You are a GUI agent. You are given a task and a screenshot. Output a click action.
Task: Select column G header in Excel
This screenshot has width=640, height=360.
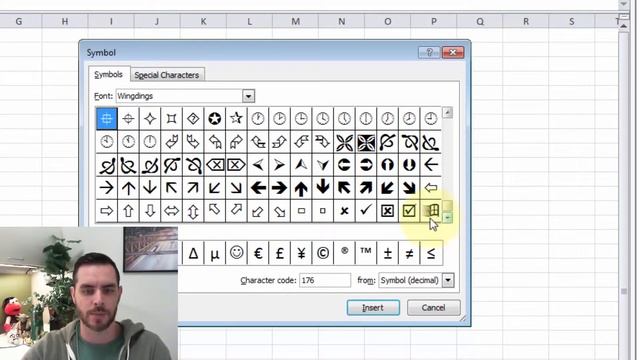(x=19, y=22)
